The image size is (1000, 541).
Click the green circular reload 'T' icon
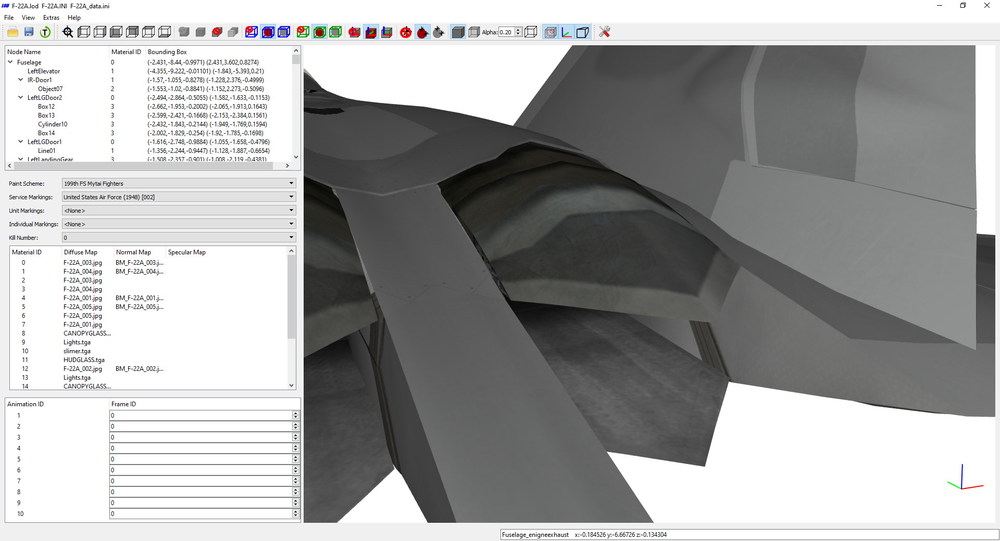(45, 32)
